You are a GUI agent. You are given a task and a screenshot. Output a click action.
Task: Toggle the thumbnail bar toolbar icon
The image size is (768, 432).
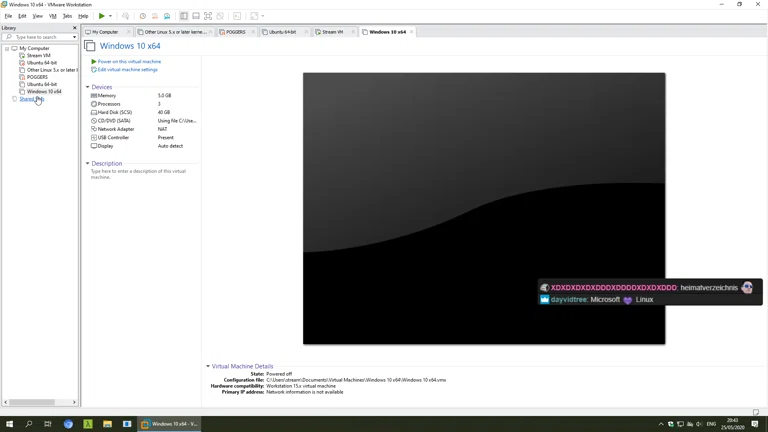[196, 16]
